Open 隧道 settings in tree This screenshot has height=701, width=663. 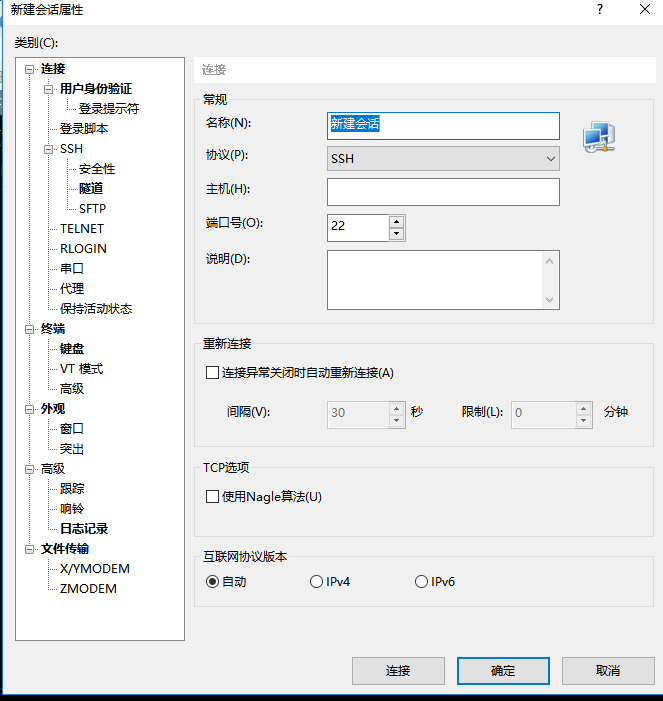[x=91, y=189]
